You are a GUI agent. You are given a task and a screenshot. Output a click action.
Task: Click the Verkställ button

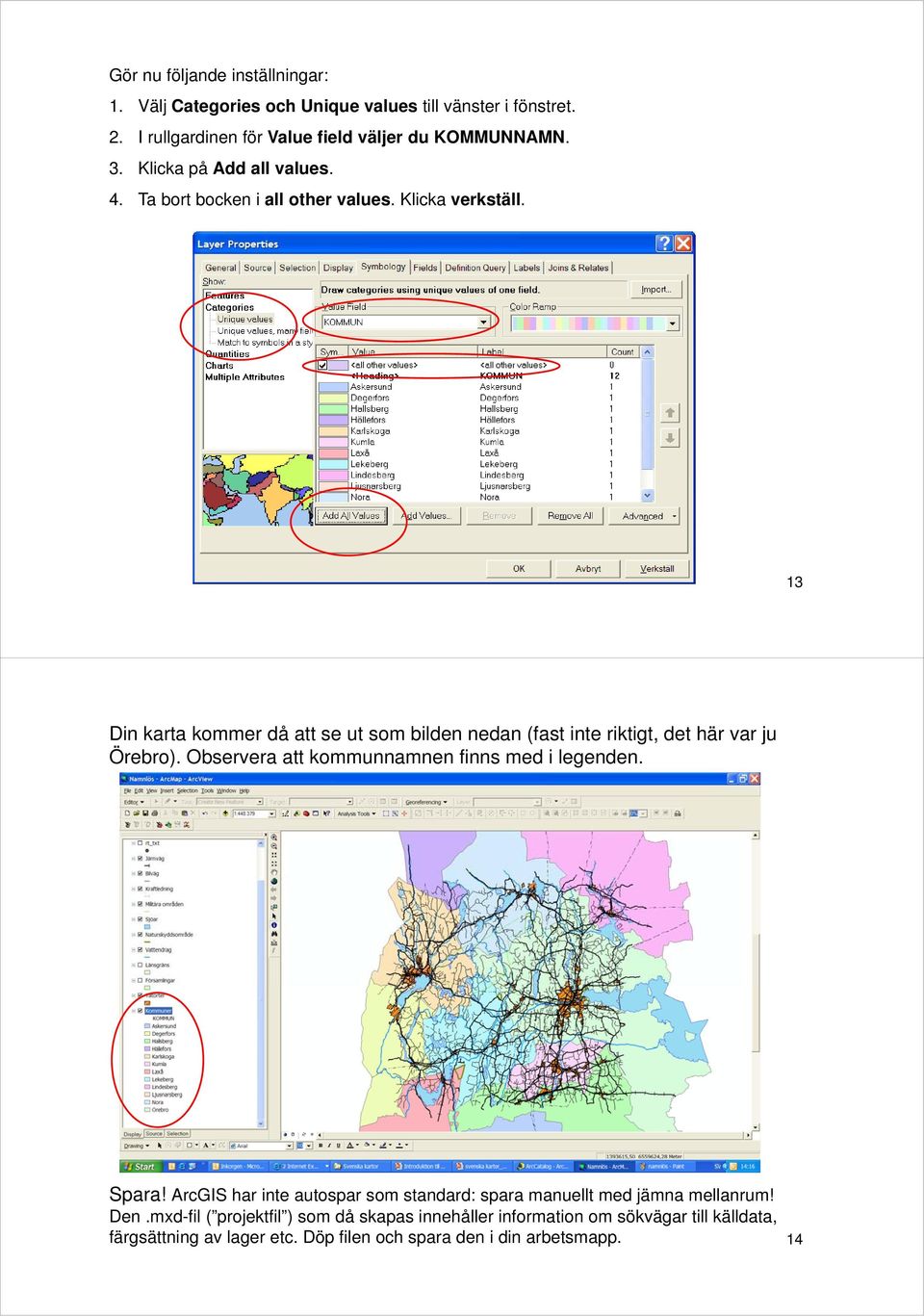(657, 569)
